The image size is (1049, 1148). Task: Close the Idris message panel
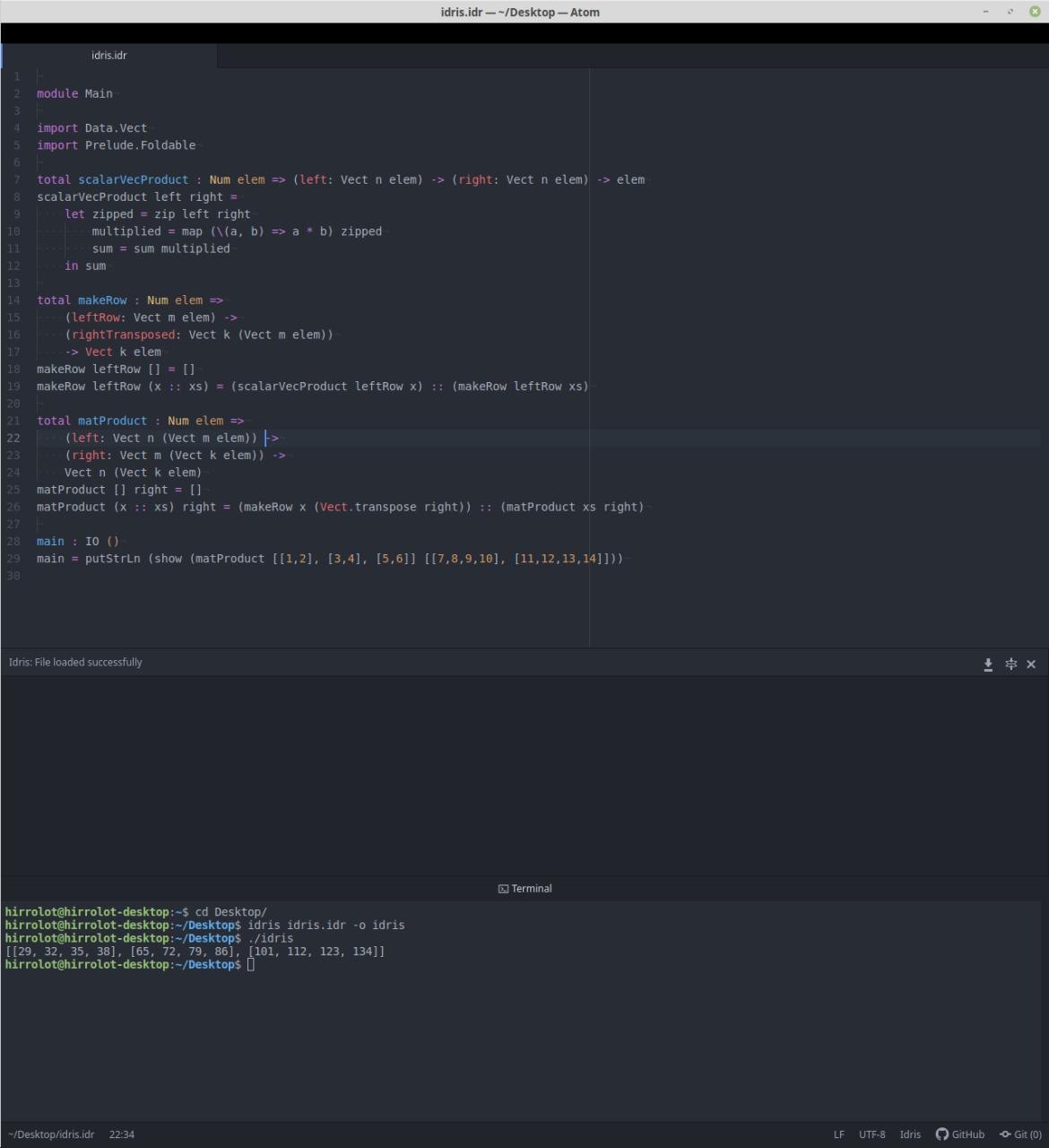tap(1031, 665)
